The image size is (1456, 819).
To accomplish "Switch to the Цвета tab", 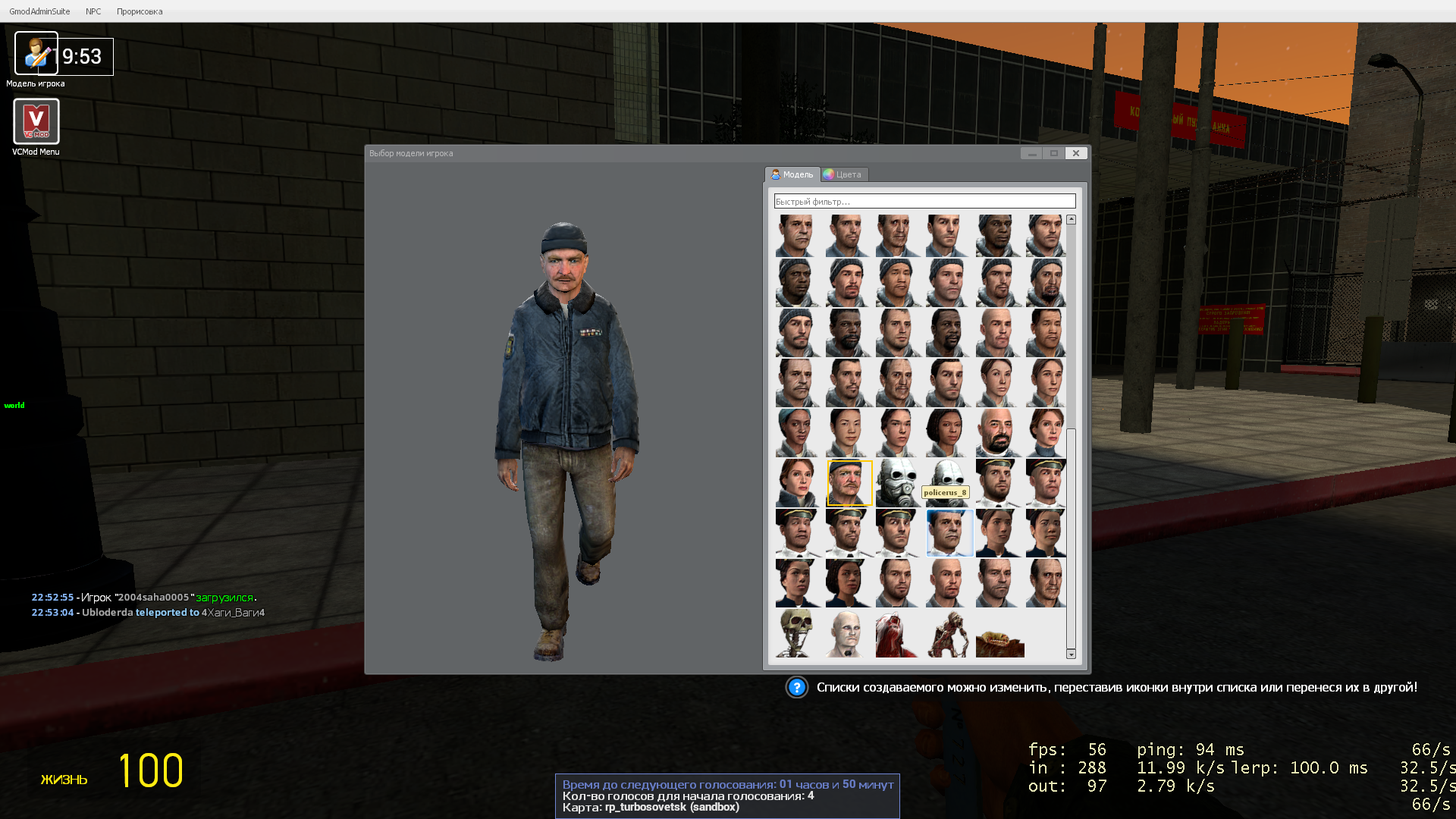I will 843,174.
